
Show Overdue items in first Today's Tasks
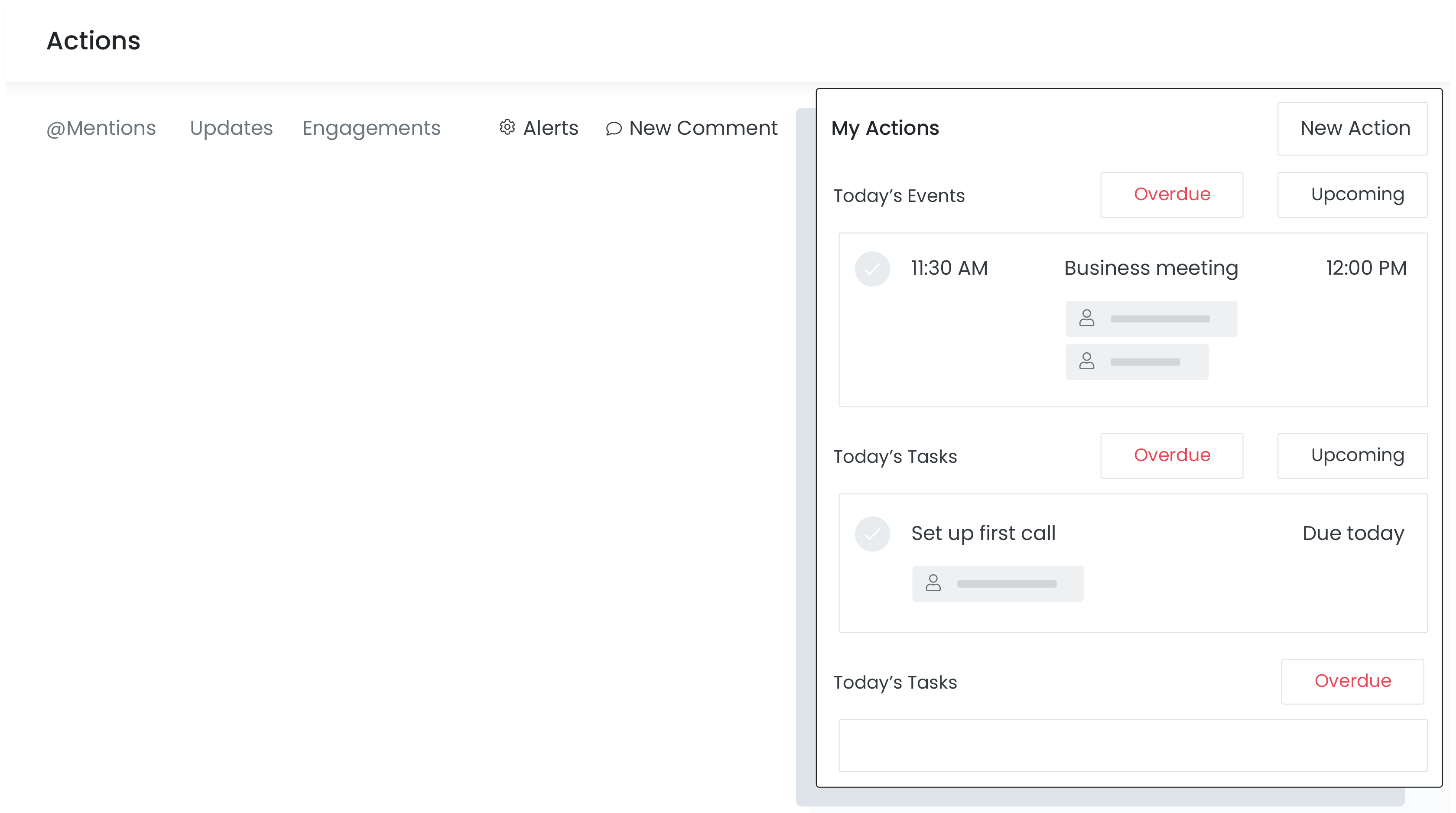(x=1172, y=455)
